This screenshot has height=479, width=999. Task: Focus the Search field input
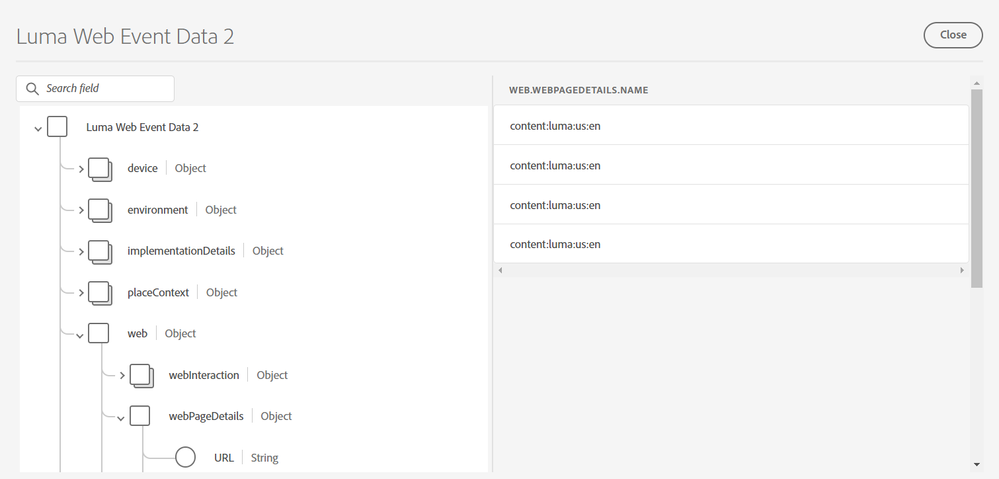[105, 89]
